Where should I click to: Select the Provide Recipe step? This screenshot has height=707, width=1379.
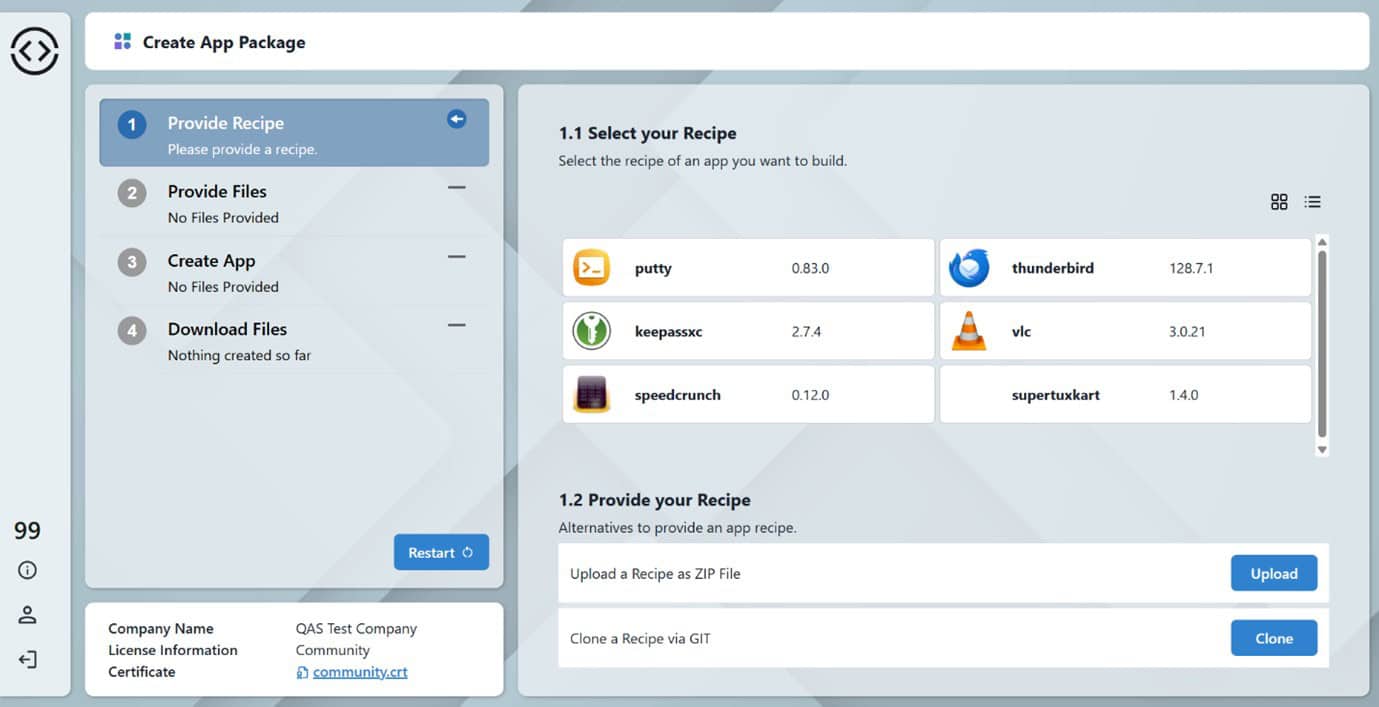point(294,133)
